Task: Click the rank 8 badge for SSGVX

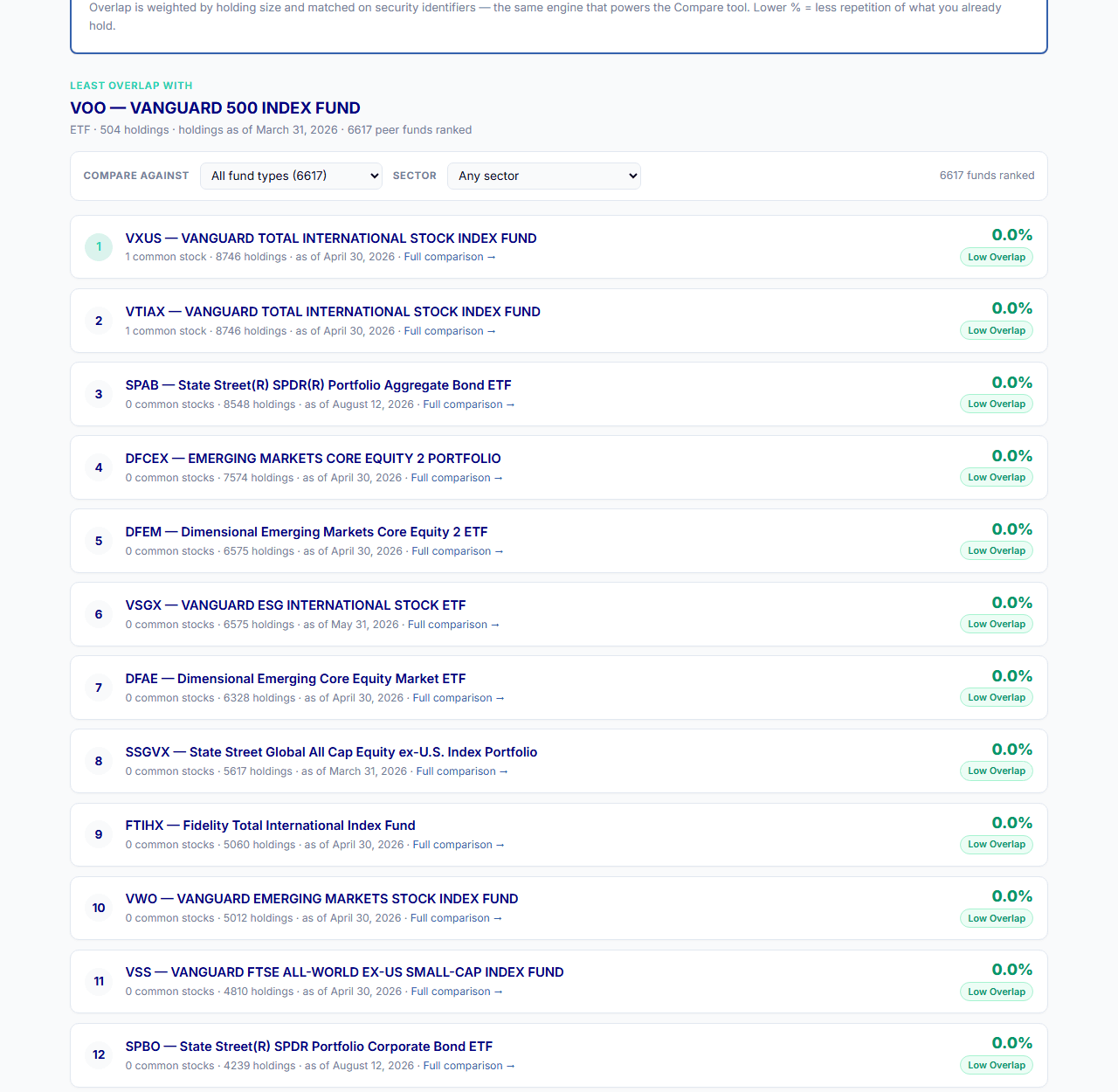Action: click(x=99, y=761)
